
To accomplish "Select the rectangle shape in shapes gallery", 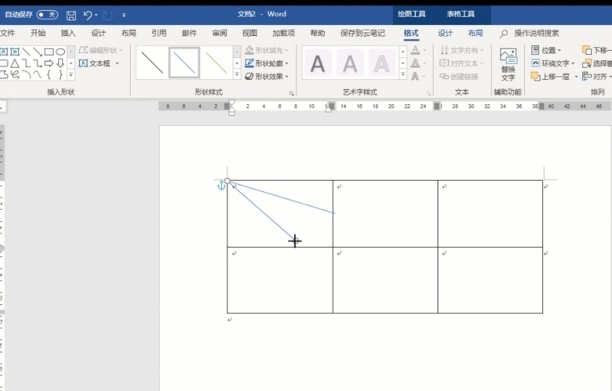I will tap(49, 52).
